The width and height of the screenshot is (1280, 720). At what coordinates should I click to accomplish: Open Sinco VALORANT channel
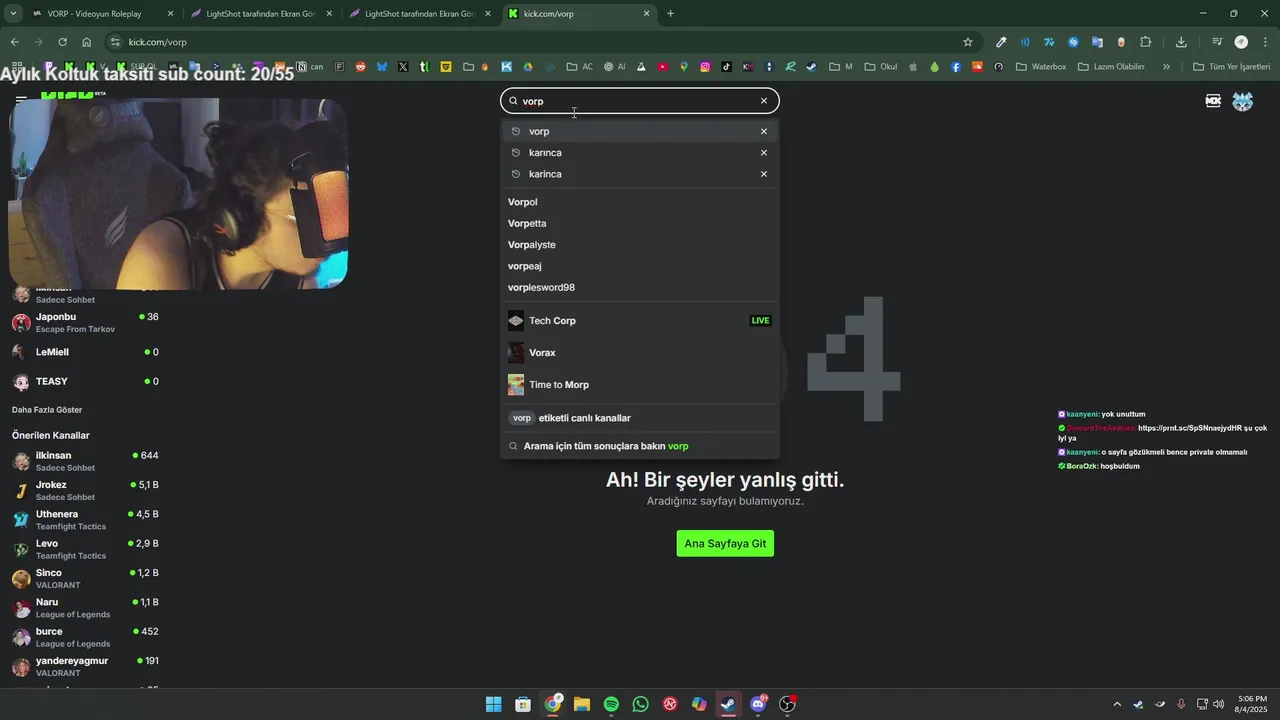(86, 579)
